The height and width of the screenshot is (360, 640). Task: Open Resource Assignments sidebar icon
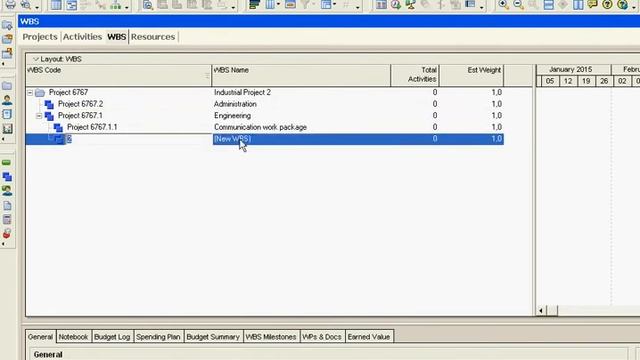[x=7, y=191]
